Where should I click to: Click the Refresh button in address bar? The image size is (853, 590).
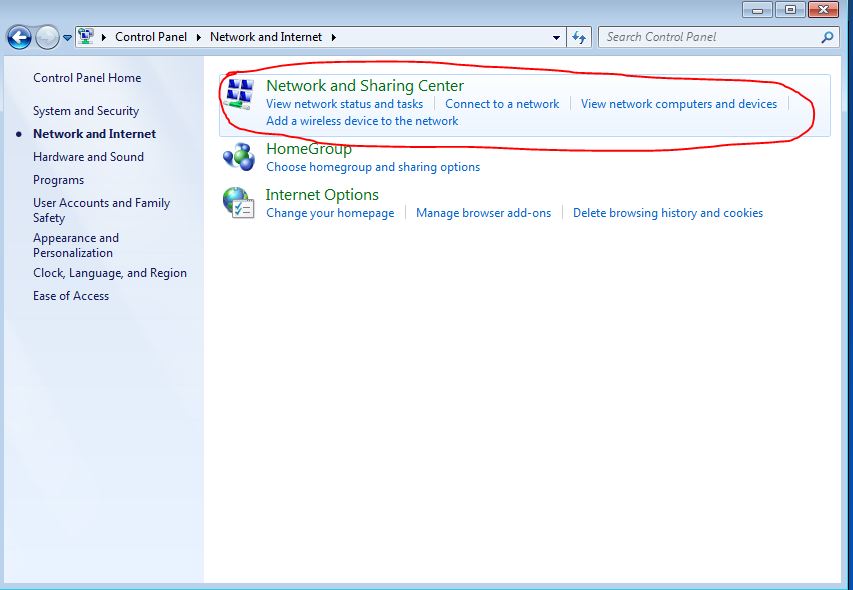pyautogui.click(x=579, y=38)
